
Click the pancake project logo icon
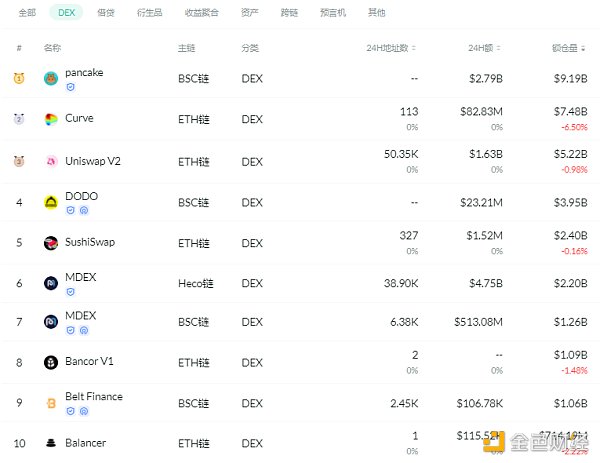(x=51, y=78)
